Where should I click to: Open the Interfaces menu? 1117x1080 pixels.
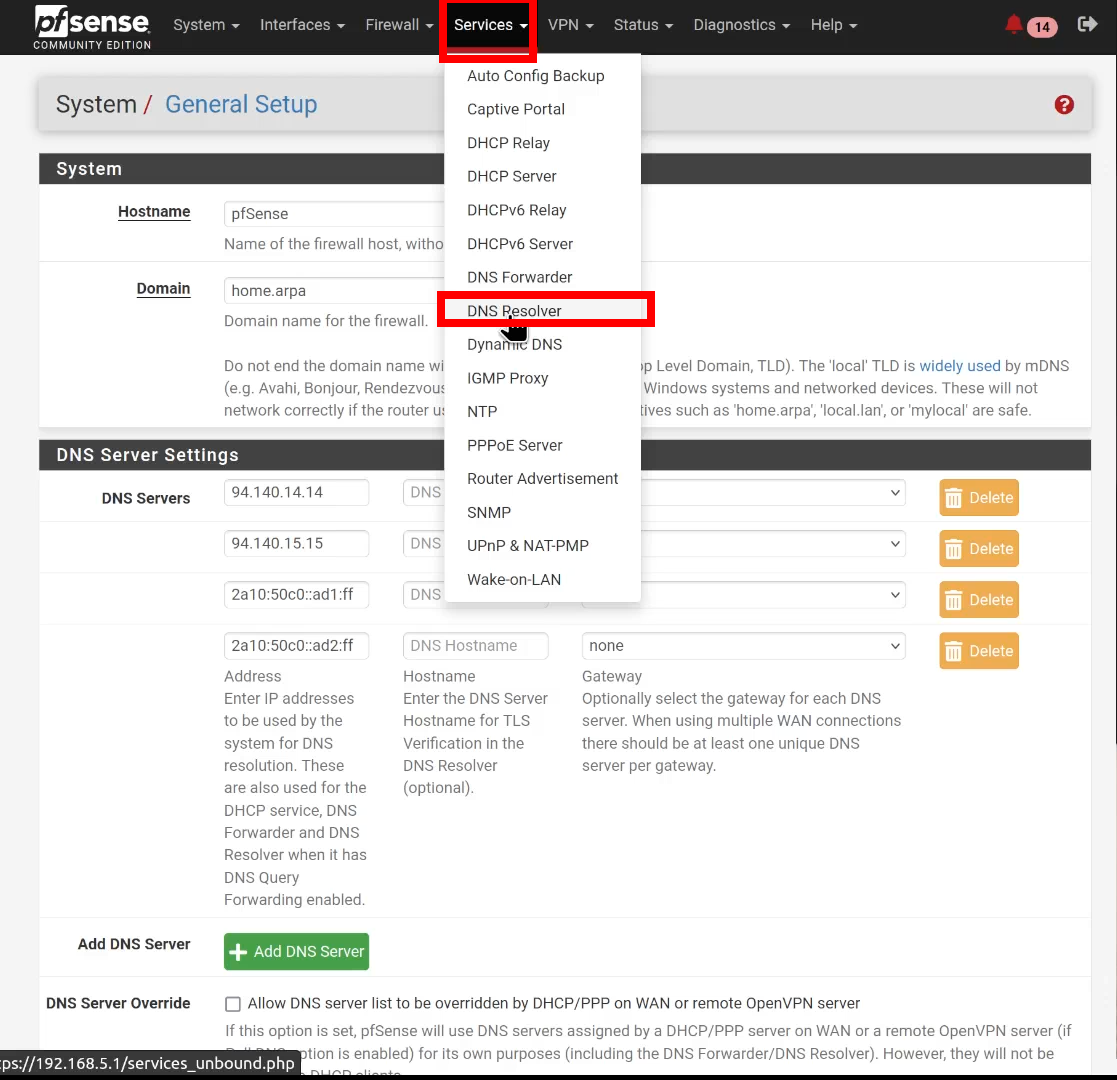click(302, 25)
